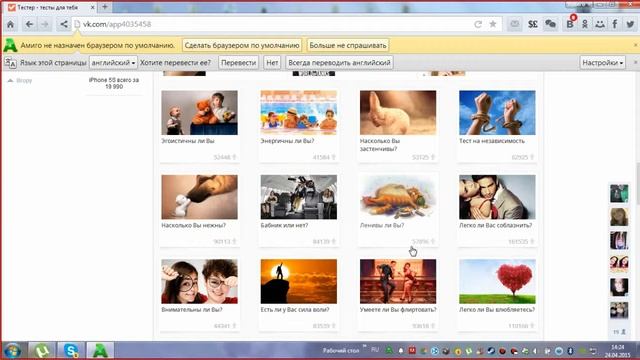
Task: Go to the browser home page icon
Action: pos(11,24)
